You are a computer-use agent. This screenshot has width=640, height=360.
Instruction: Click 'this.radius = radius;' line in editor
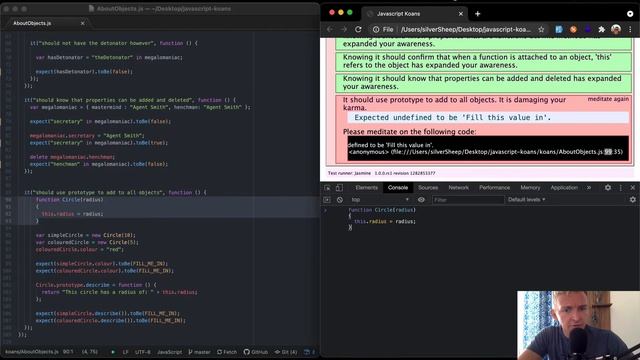(x=72, y=214)
